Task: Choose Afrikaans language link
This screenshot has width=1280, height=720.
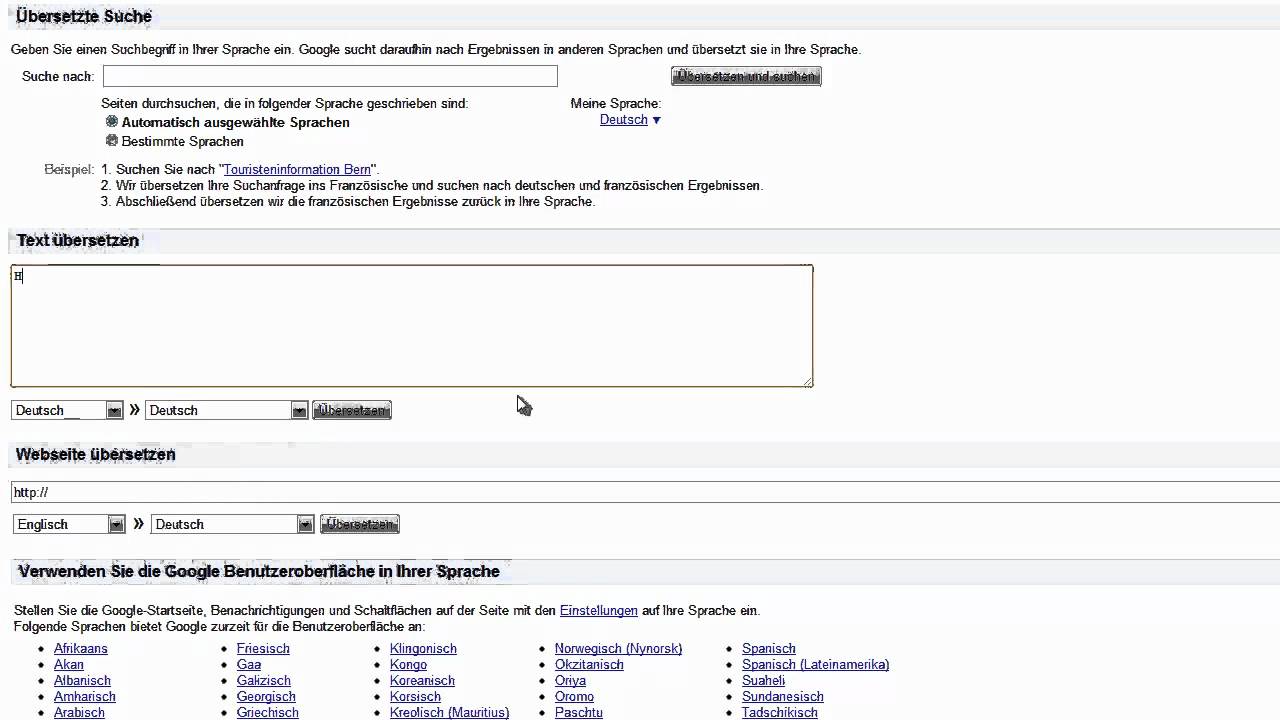Action: (81, 648)
